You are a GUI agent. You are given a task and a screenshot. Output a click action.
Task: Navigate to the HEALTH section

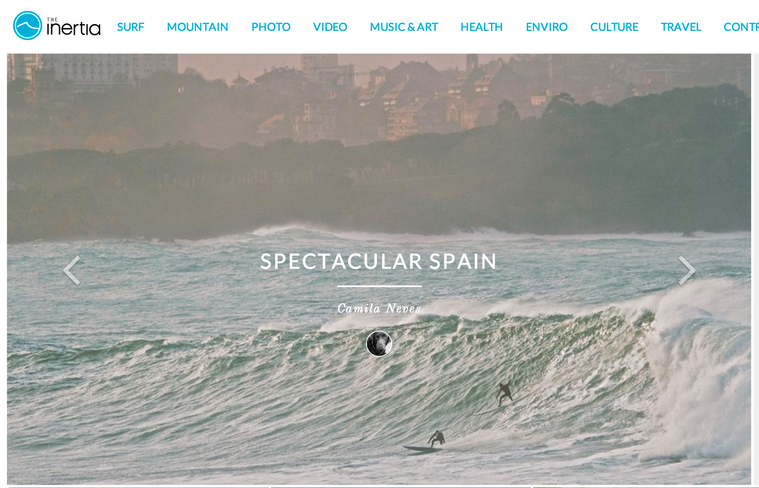(x=482, y=27)
